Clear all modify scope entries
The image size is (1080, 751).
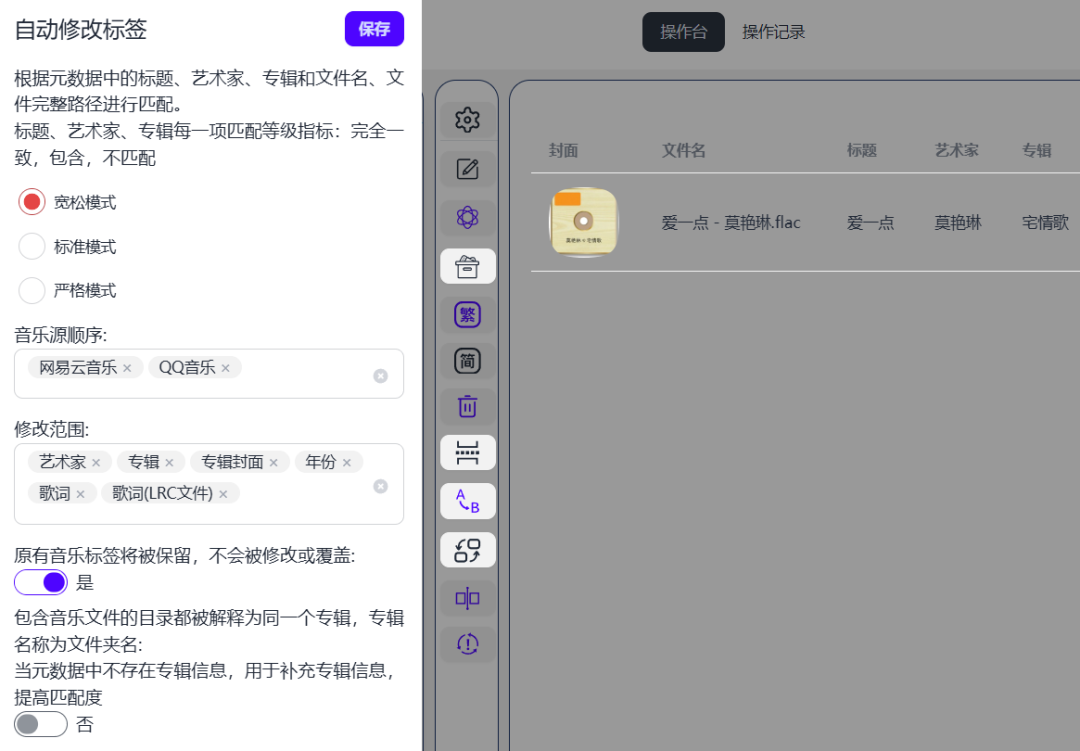[x=380, y=486]
